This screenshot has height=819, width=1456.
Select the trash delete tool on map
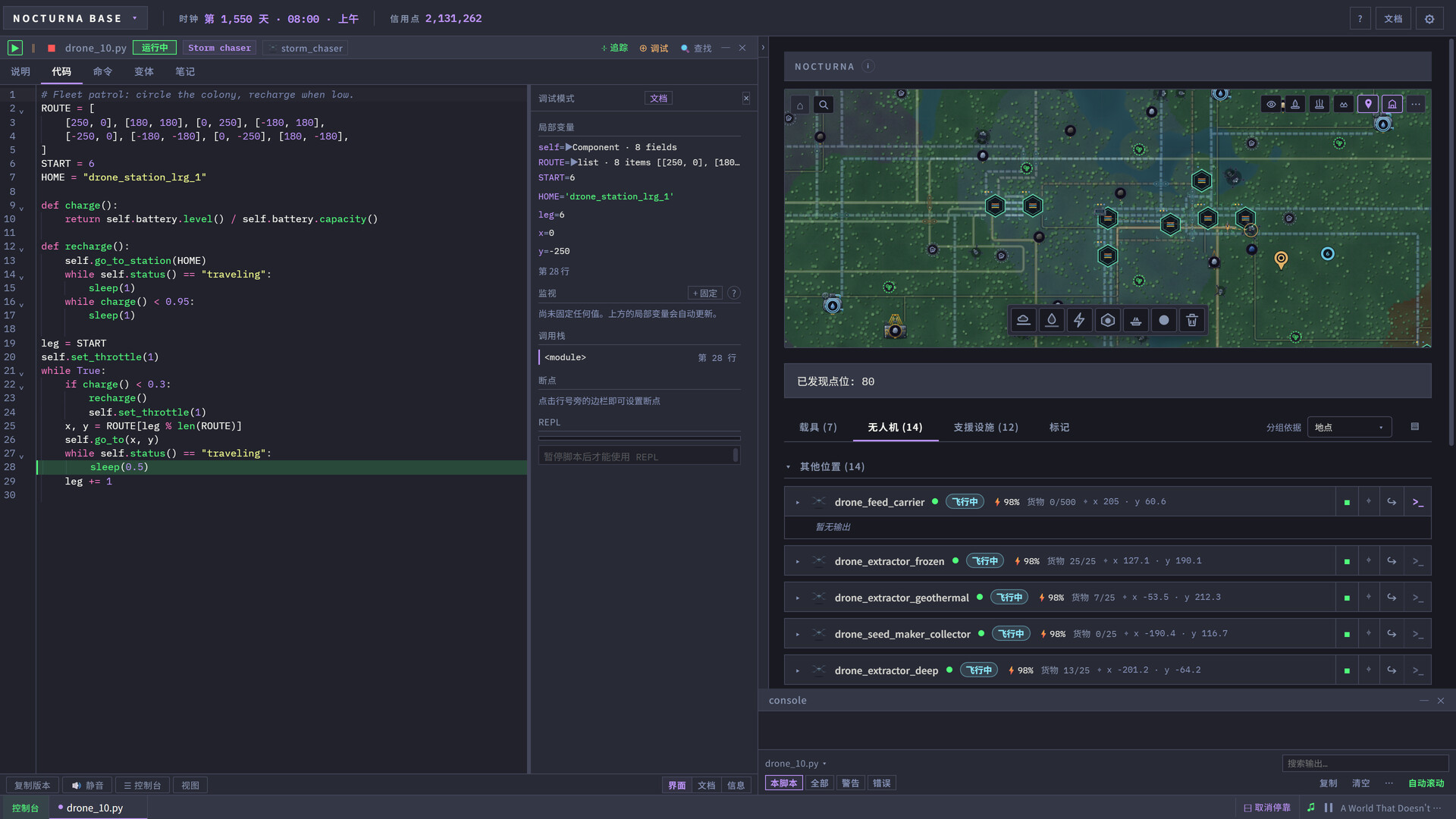(1191, 320)
